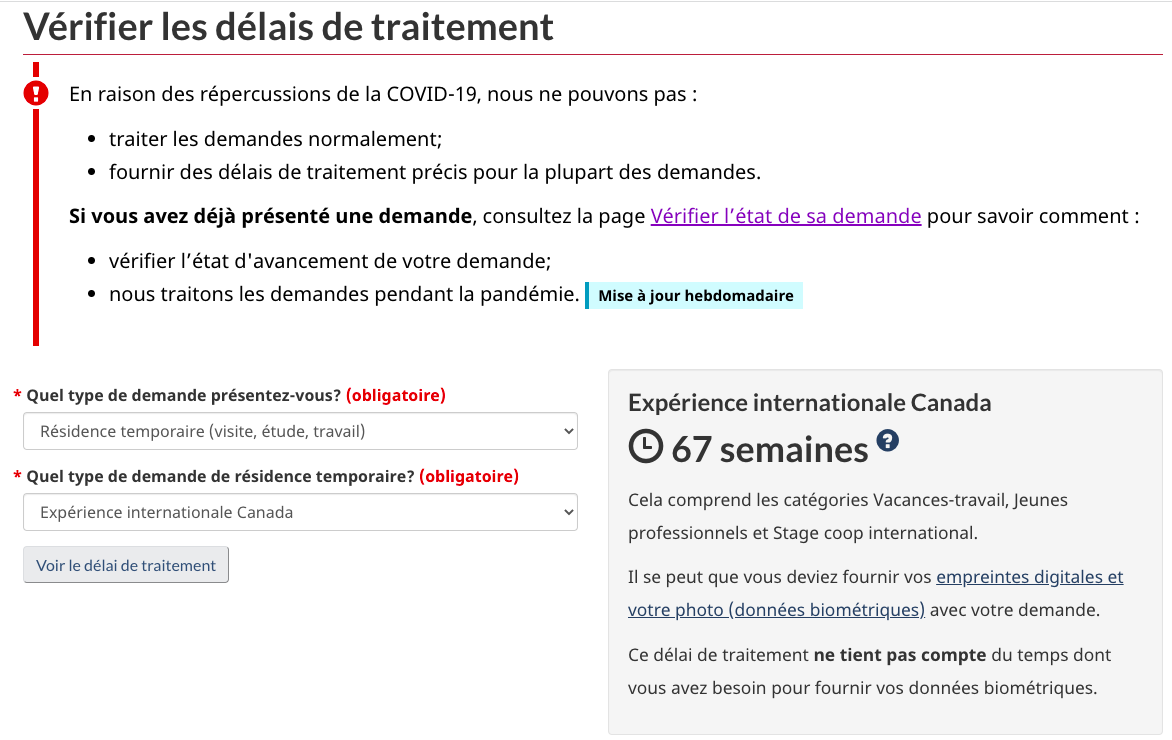Click the 'Mise à jour hebdomadaire' badge
The height and width of the screenshot is (740, 1172).
(x=695, y=295)
